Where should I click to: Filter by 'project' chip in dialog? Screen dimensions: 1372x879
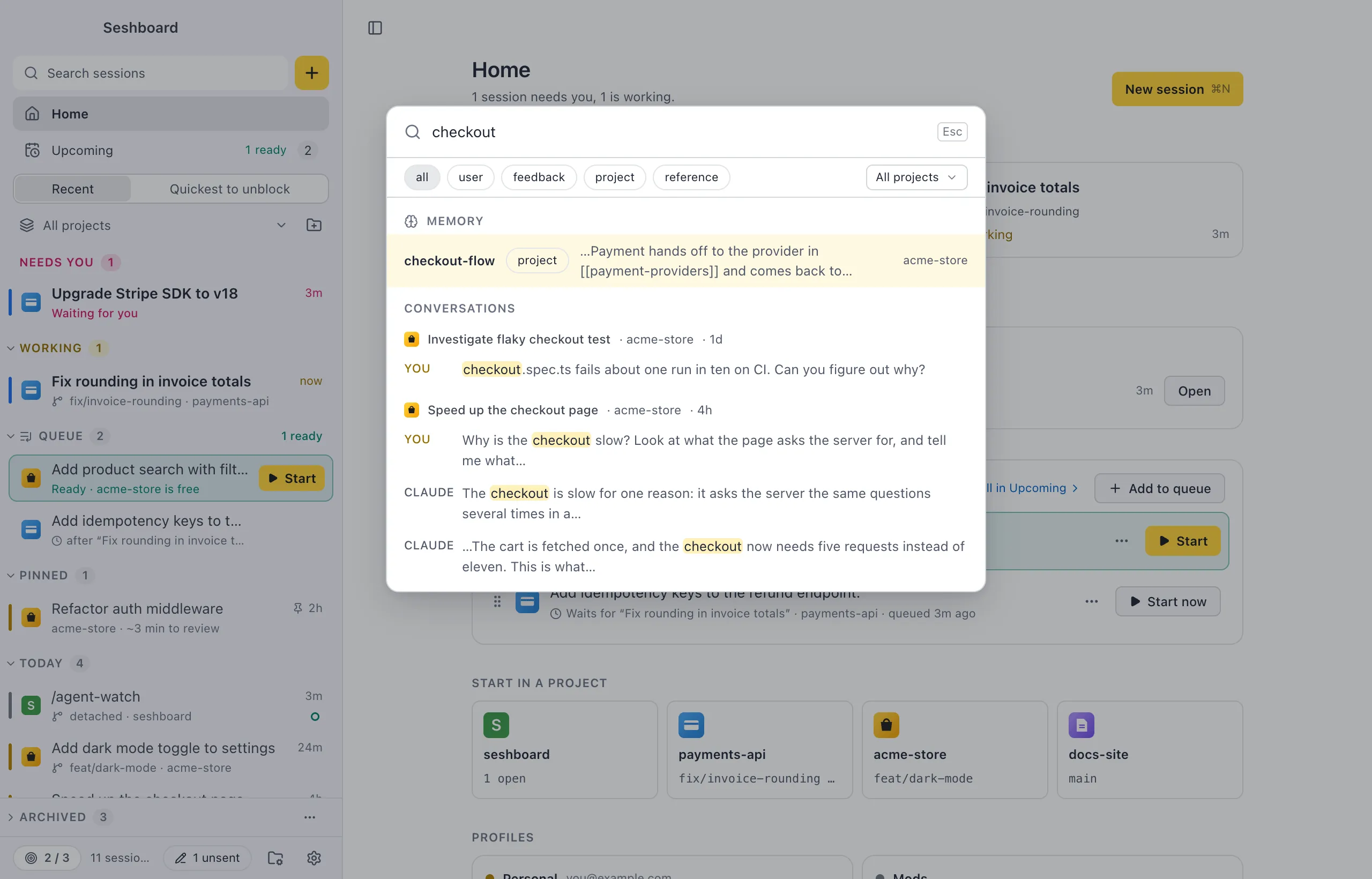(x=614, y=177)
